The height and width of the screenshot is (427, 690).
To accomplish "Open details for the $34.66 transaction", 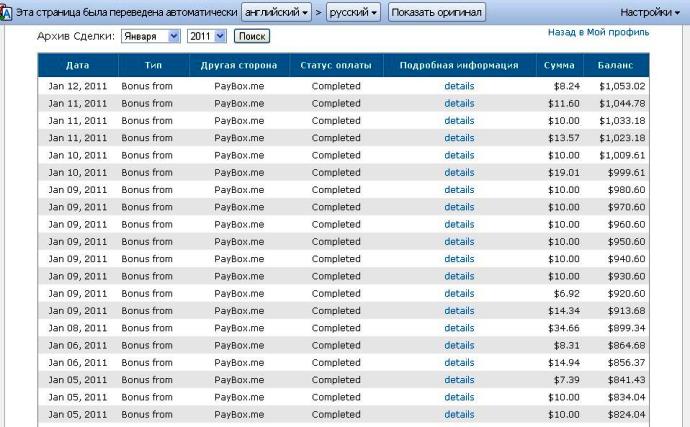I will (459, 328).
